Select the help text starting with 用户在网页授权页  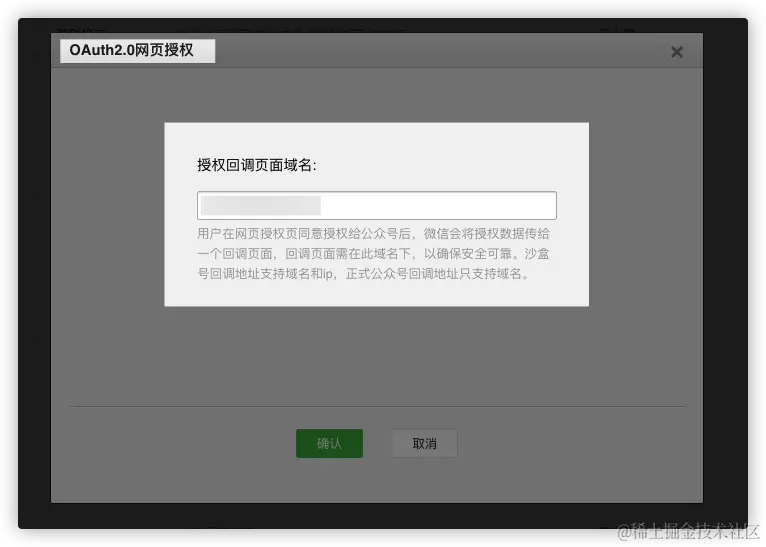tap(374, 253)
